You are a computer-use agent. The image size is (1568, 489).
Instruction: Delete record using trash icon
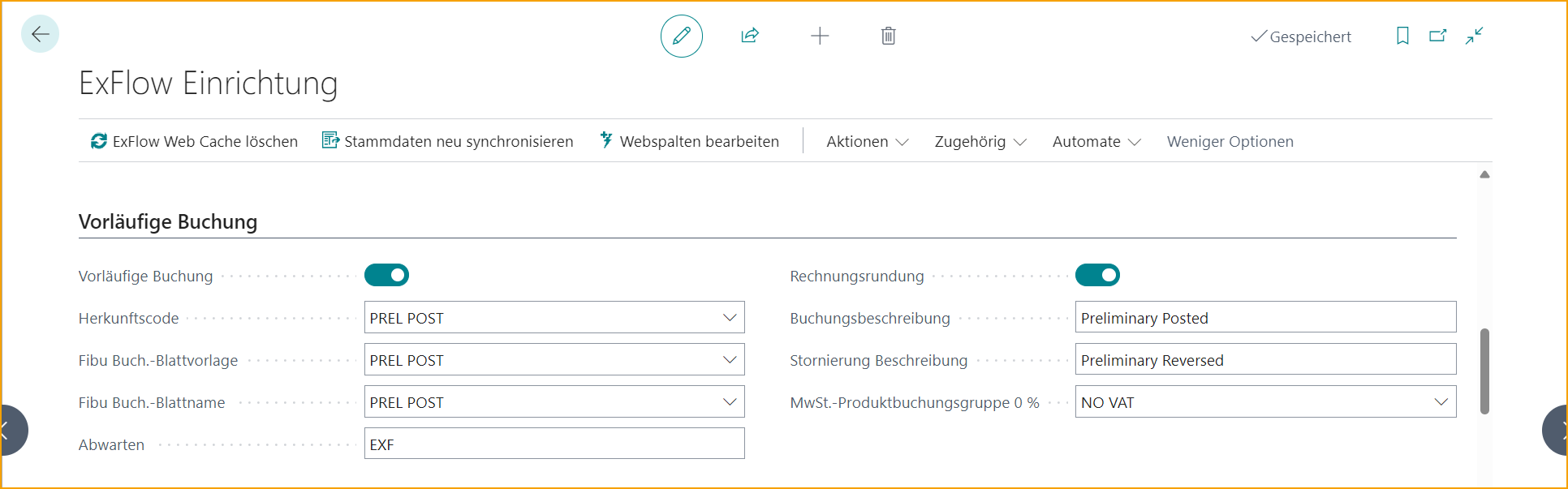point(889,36)
